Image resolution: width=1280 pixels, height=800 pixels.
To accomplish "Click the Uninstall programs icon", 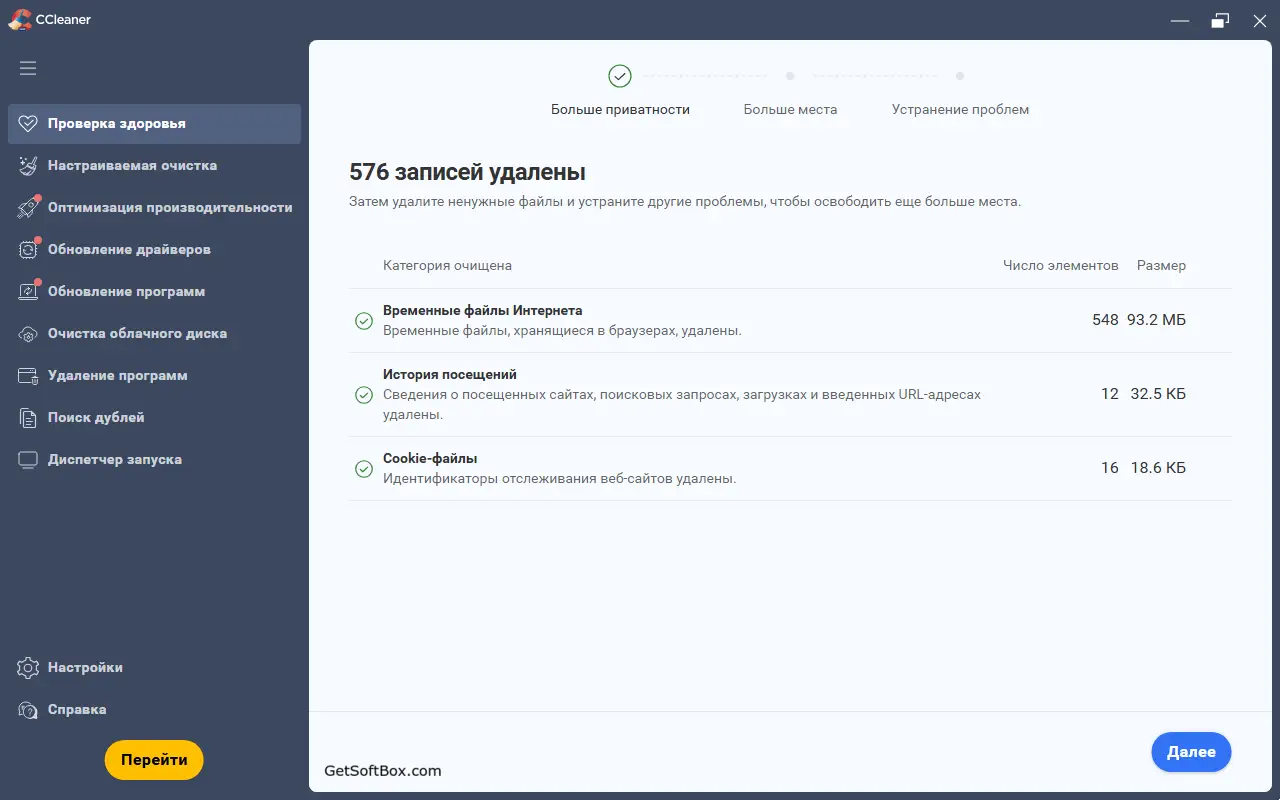I will [x=28, y=376].
